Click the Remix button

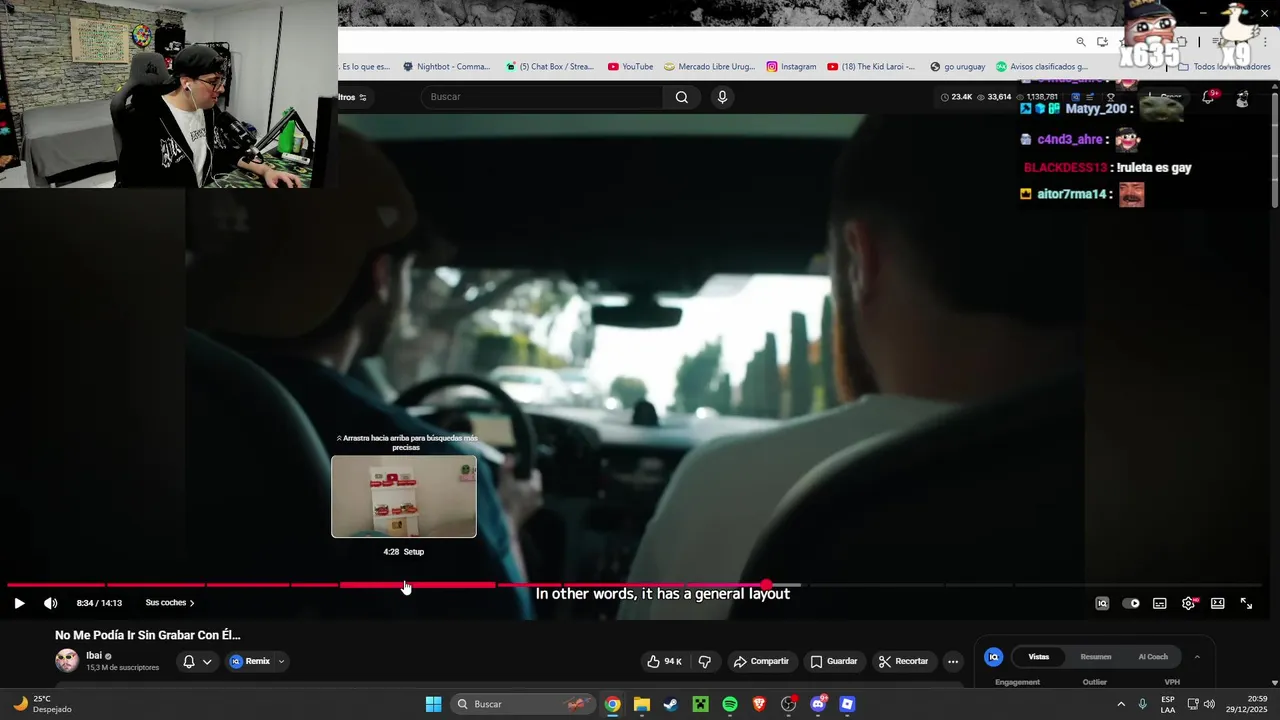coord(250,661)
